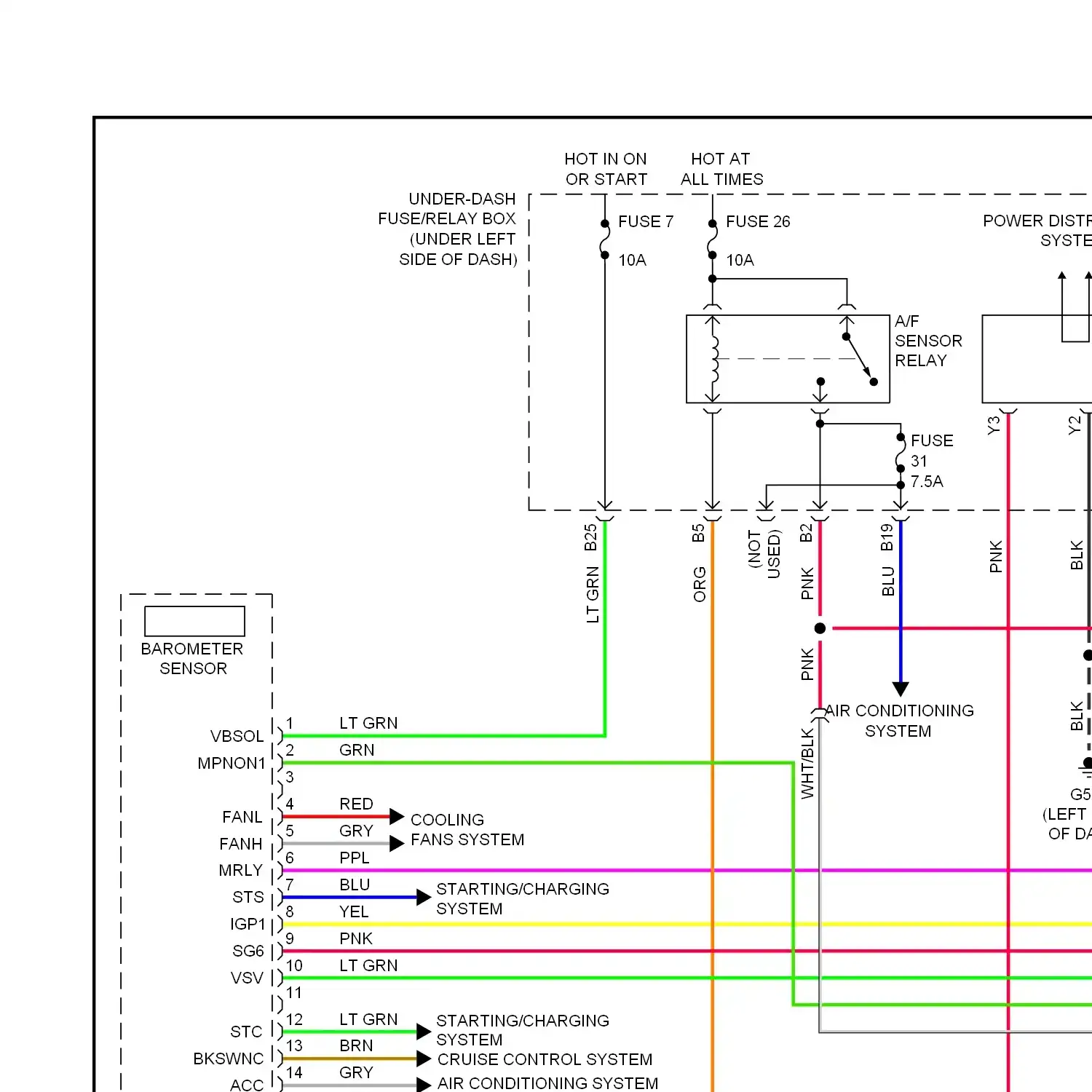
Task: Click the light green arrow at pin 12
Action: tap(424, 1032)
